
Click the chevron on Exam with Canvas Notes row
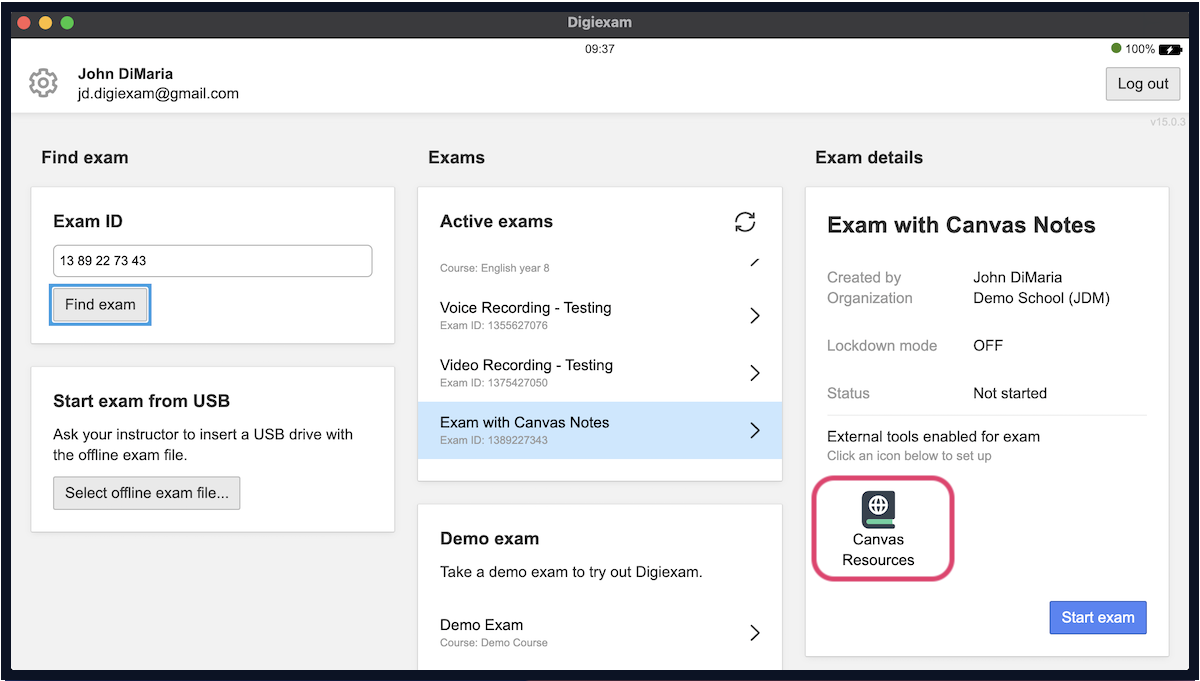coord(755,430)
